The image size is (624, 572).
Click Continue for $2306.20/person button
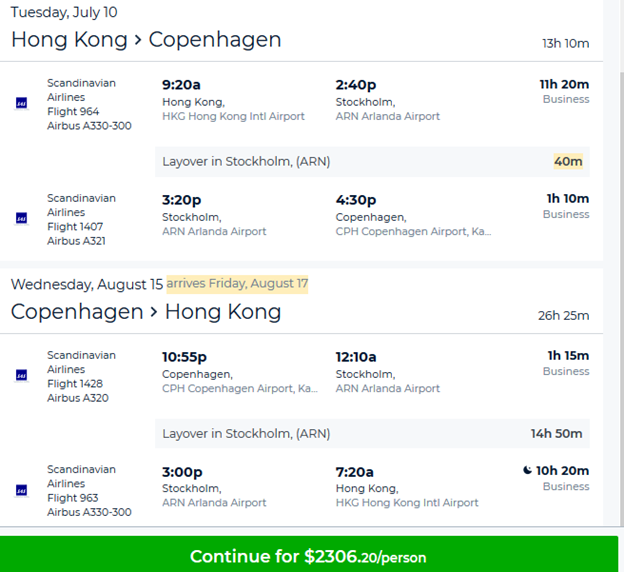coord(312,555)
